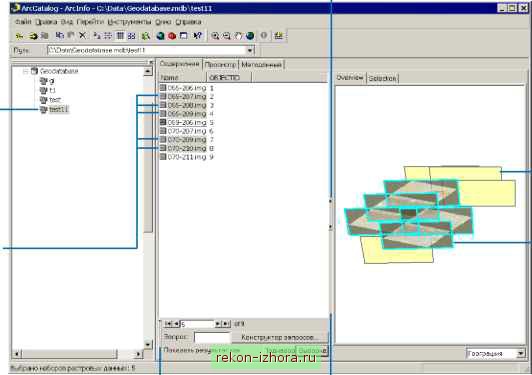The width and height of the screenshot is (532, 375).
Task: Open the Файл menu
Action: (23, 22)
